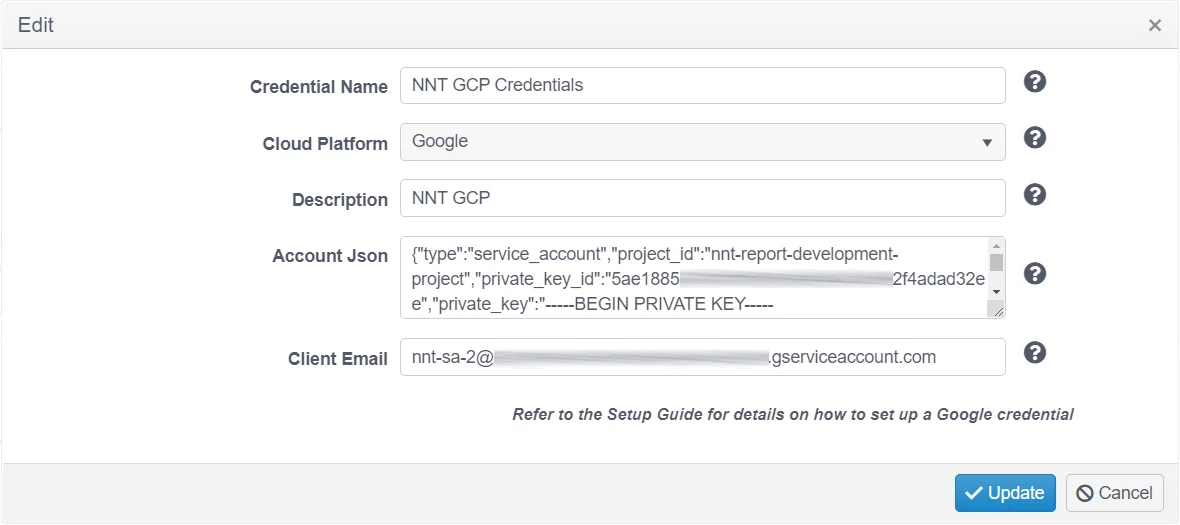Click the Cloud Platform label
The height and width of the screenshot is (525, 1180).
click(x=325, y=144)
